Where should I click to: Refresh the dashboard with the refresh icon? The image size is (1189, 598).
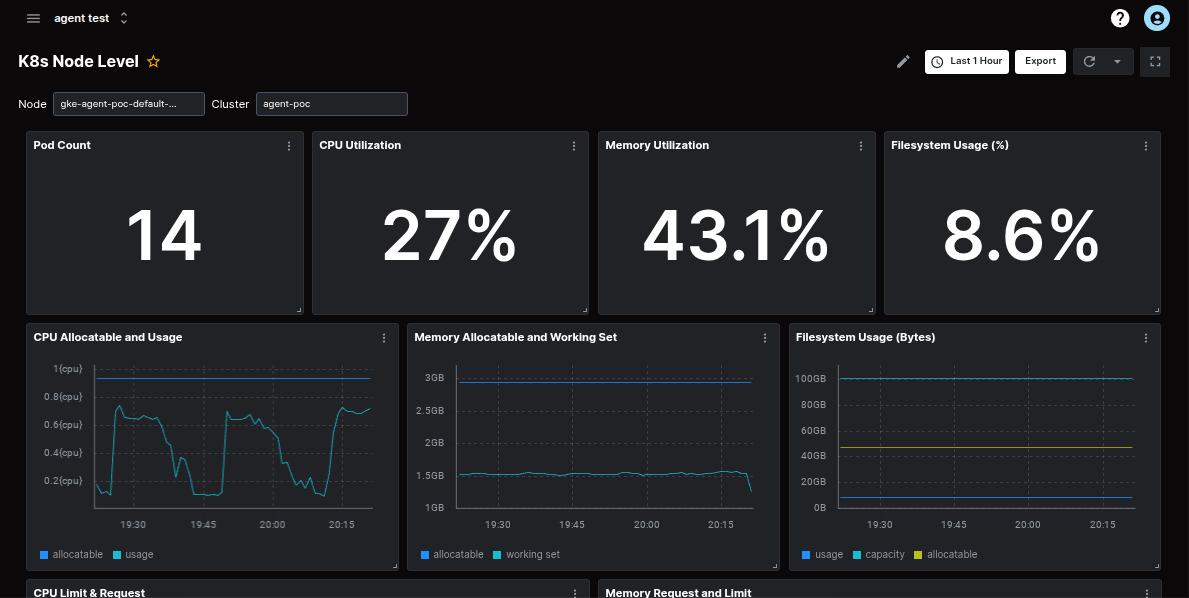pyautogui.click(x=1089, y=61)
